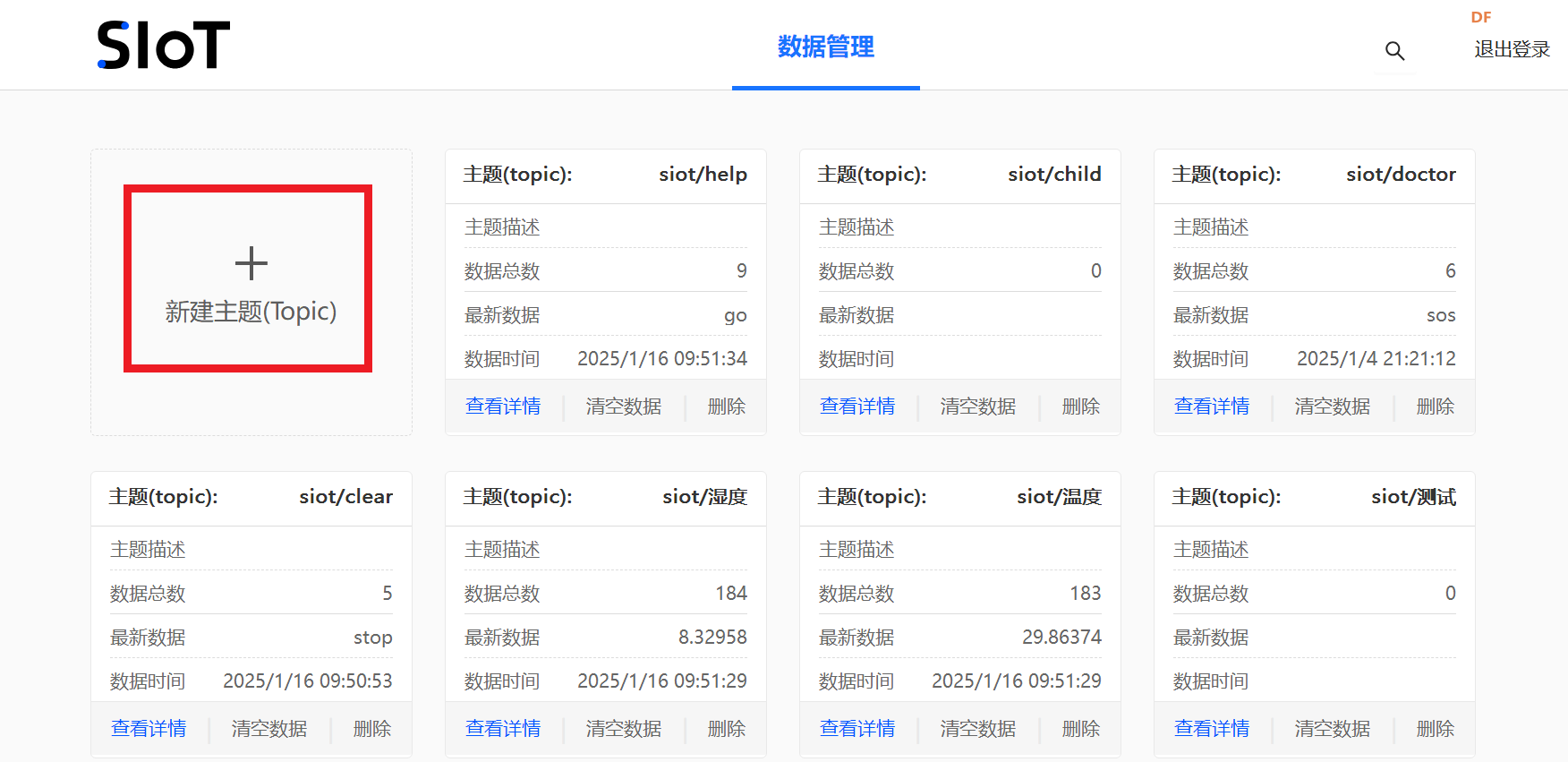
Task: Delete the siot/湿度 topic
Action: click(x=727, y=729)
